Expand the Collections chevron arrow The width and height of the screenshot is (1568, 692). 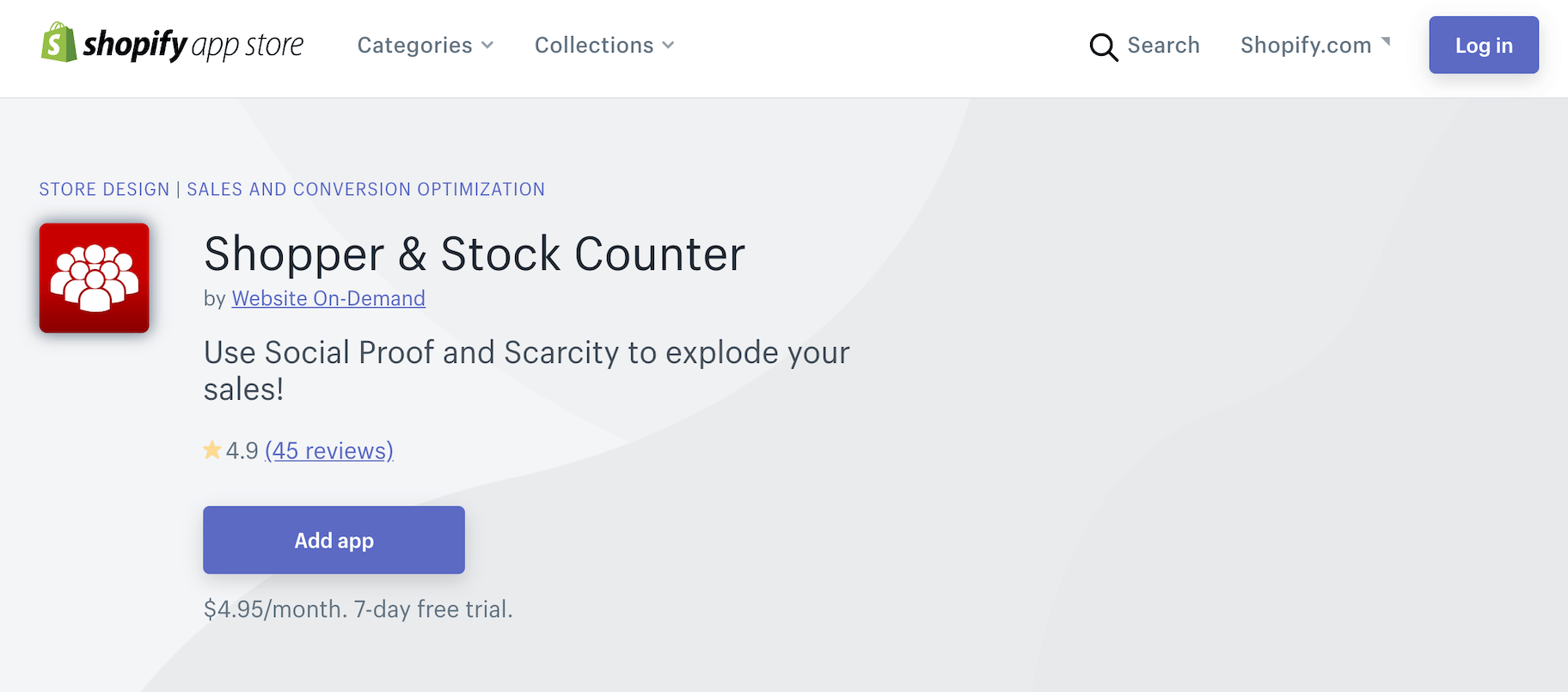[x=668, y=46]
